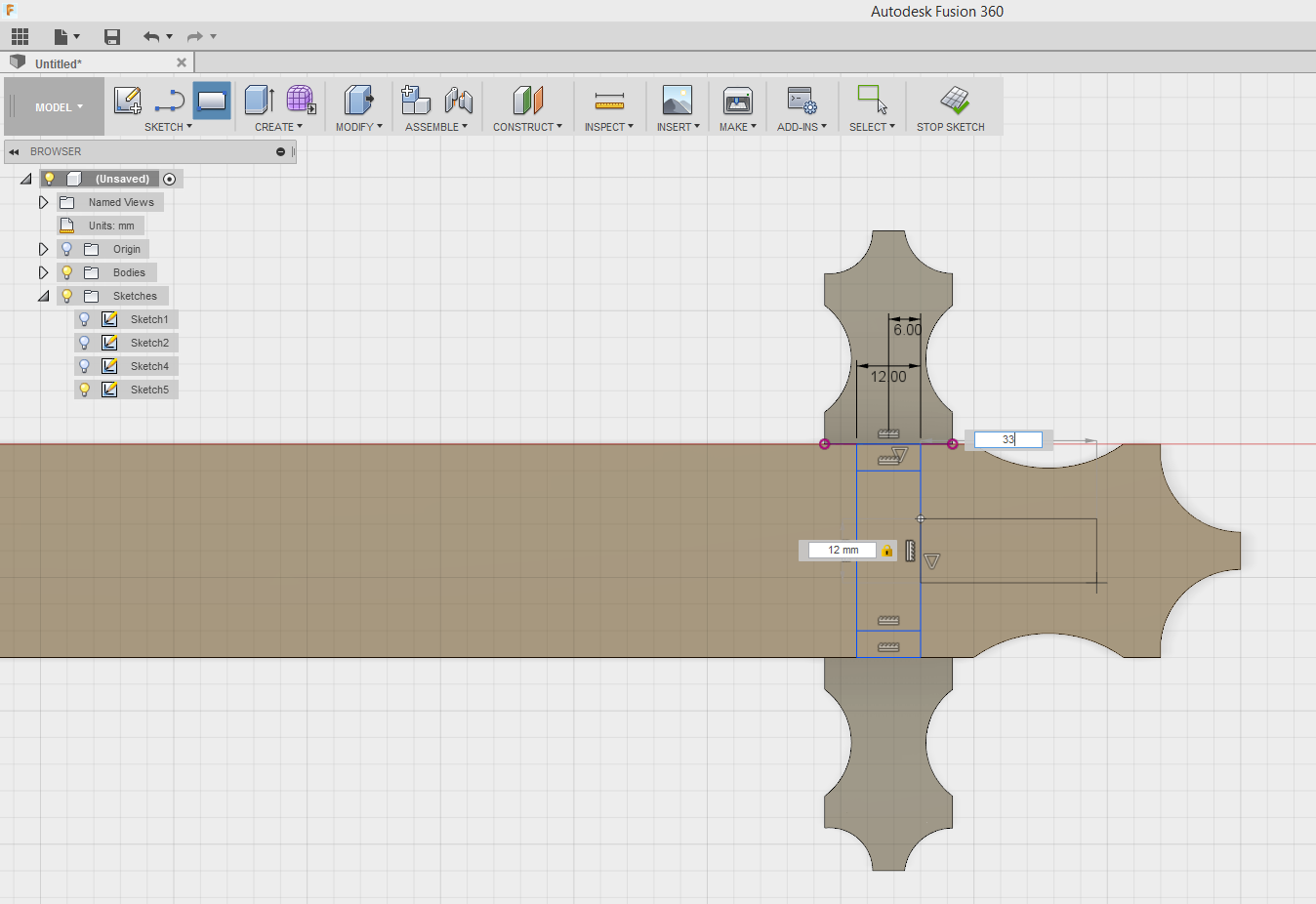
Task: Toggle Origin visibility light bulb
Action: (66, 249)
